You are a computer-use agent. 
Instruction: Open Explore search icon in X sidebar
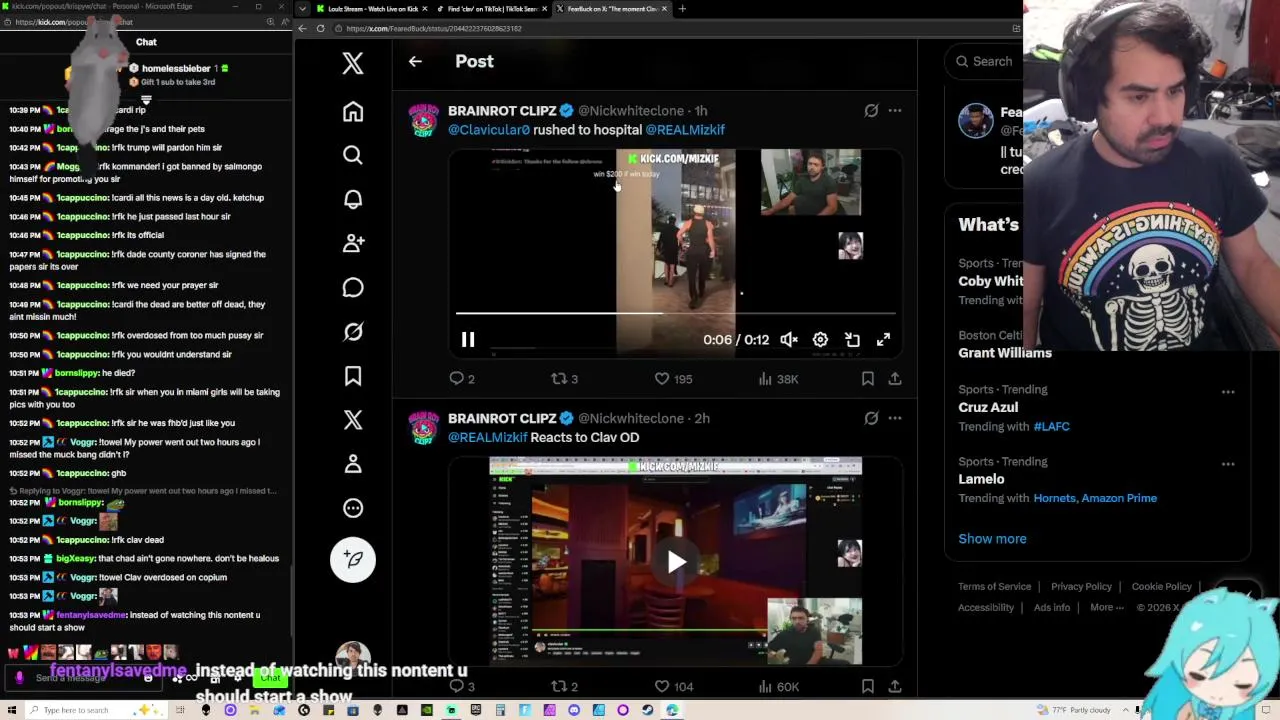coord(353,155)
